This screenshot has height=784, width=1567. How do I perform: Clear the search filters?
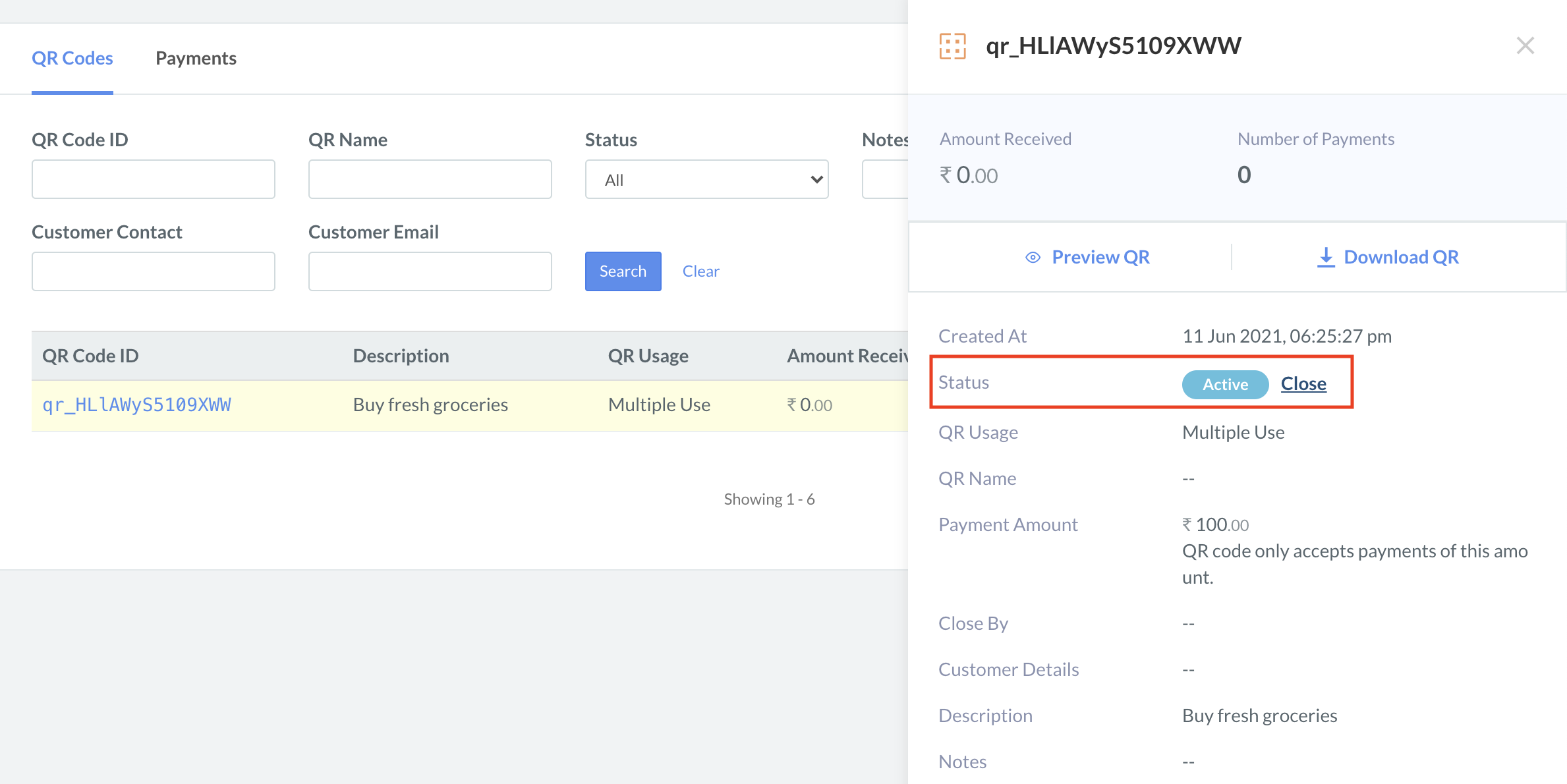pyautogui.click(x=700, y=271)
